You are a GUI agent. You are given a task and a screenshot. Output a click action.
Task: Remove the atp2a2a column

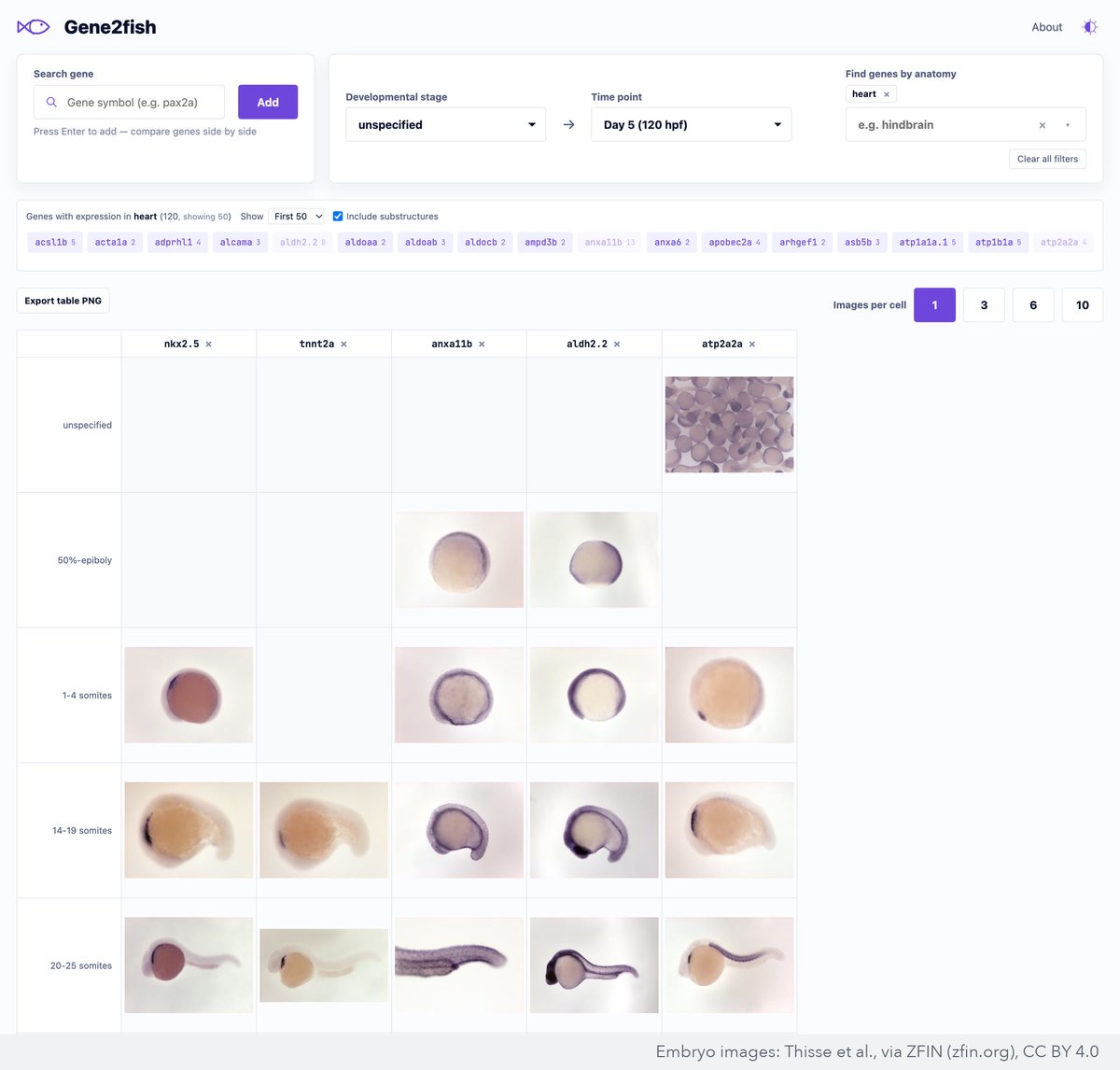(x=752, y=345)
